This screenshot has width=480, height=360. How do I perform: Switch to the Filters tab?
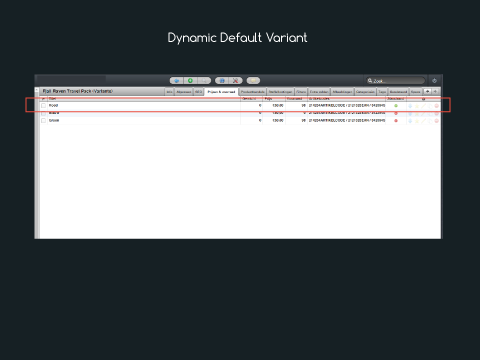301,92
